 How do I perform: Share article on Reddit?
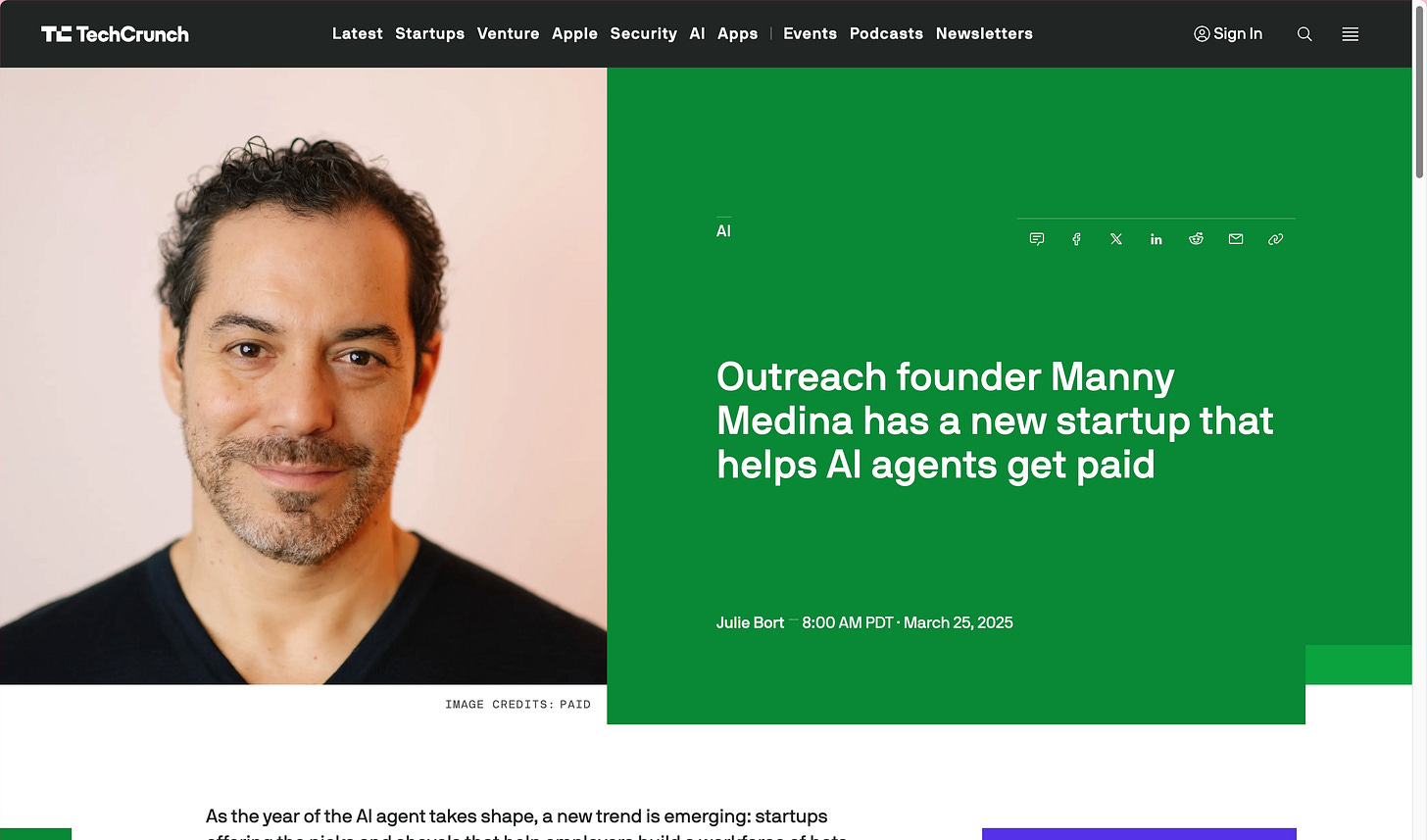click(x=1196, y=239)
